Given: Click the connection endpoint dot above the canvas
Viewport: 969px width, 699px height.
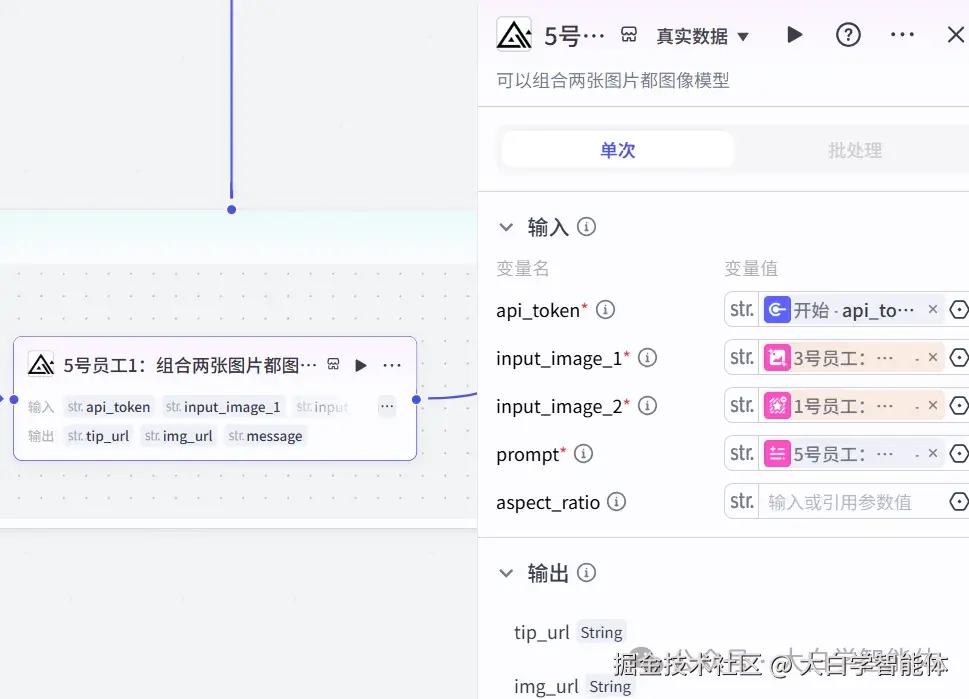Looking at the screenshot, I should click(x=232, y=210).
